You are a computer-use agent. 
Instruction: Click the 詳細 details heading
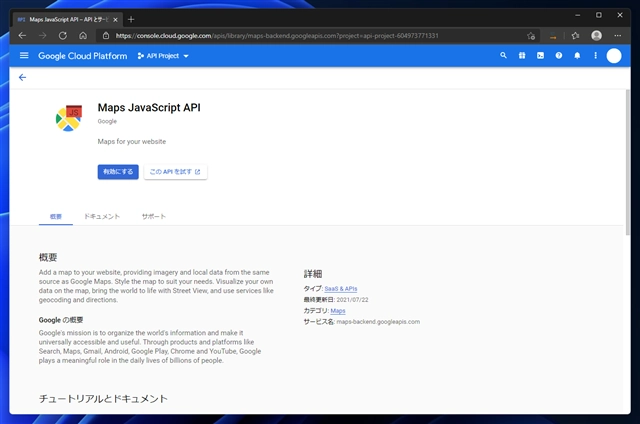click(313, 274)
